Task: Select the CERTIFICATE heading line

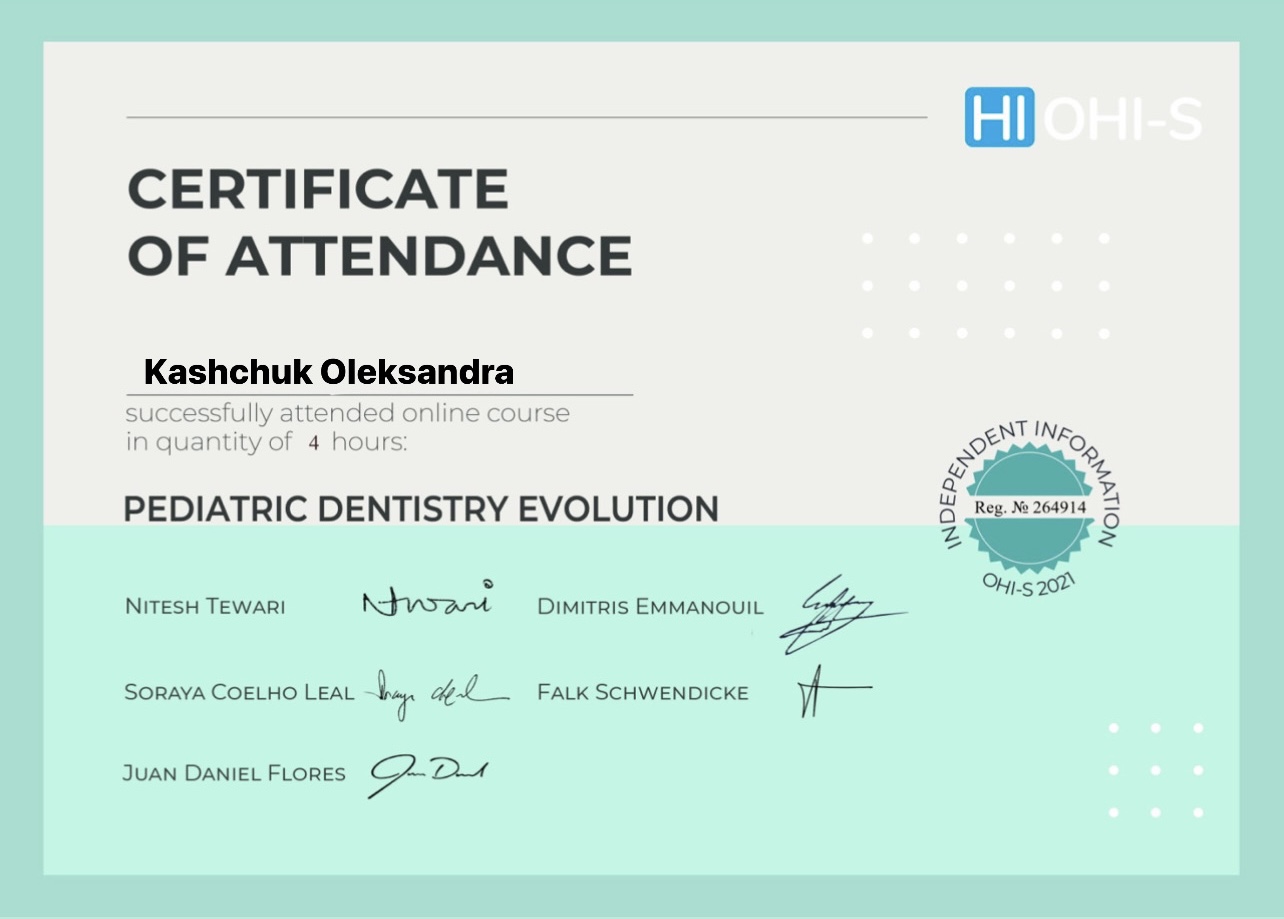Action: point(318,189)
